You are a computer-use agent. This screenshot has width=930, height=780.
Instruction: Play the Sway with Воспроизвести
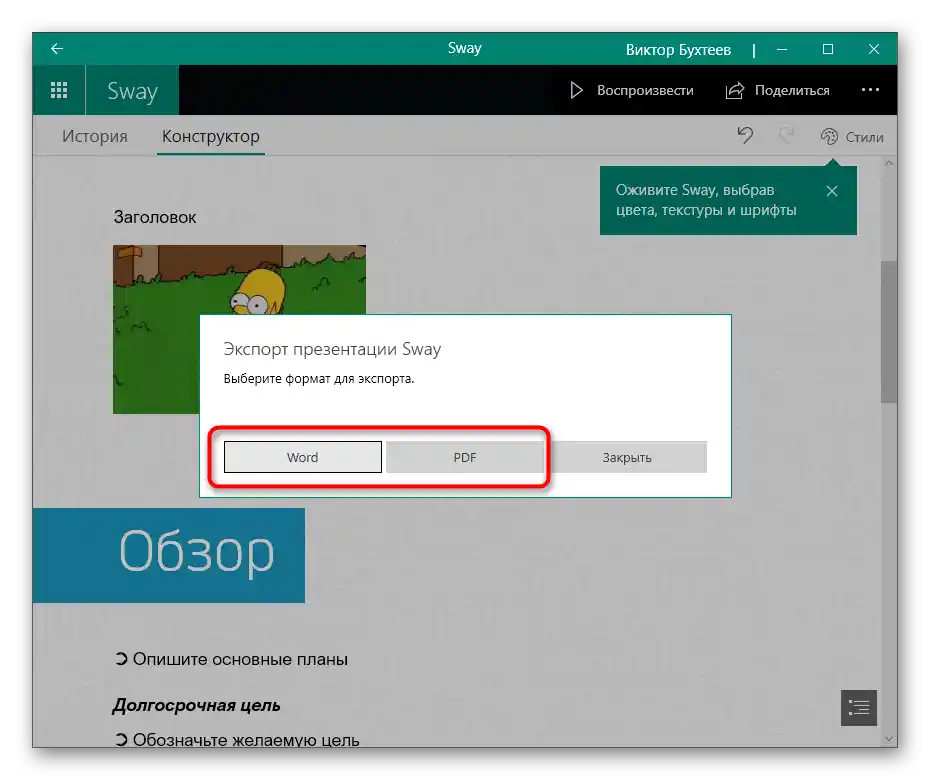click(x=631, y=90)
